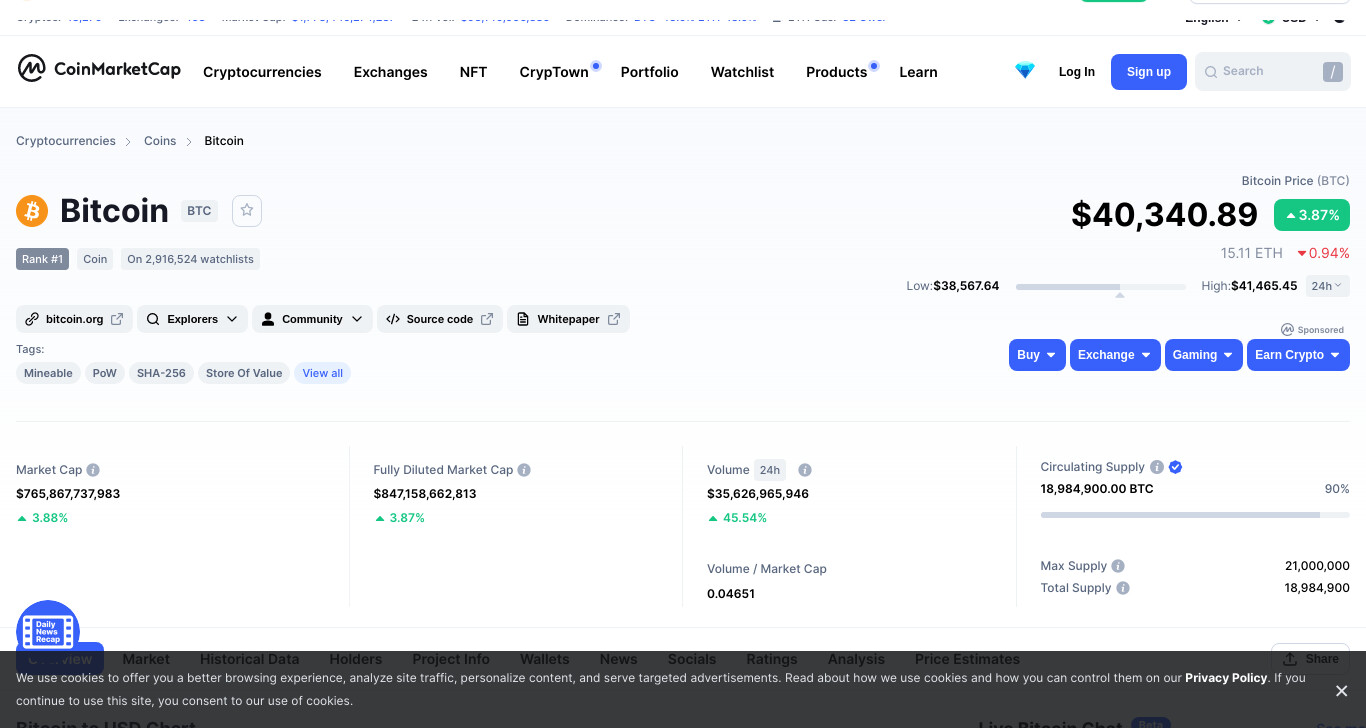Click the Total Supply info icon
This screenshot has width=1366, height=728.
pos(1123,588)
